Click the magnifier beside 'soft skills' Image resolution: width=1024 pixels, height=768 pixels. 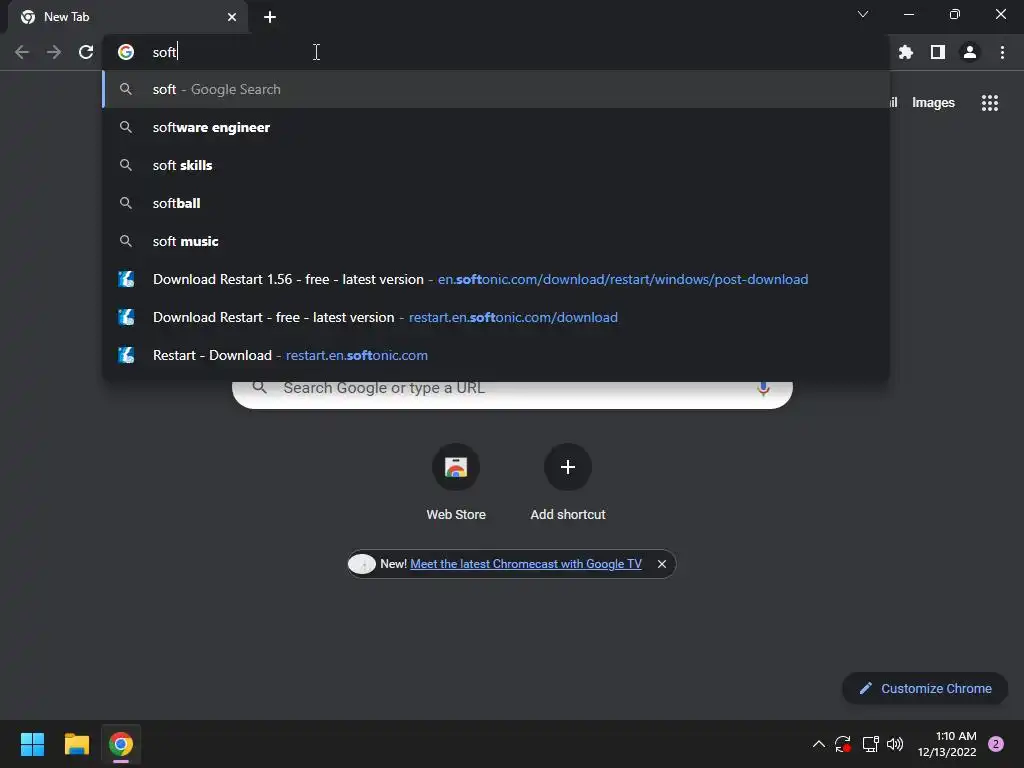click(x=126, y=165)
